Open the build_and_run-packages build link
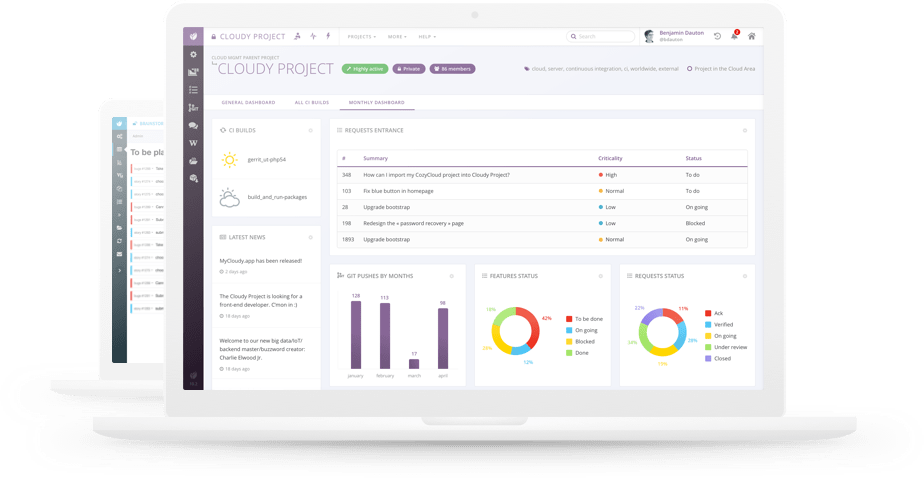The image size is (924, 478). click(277, 197)
